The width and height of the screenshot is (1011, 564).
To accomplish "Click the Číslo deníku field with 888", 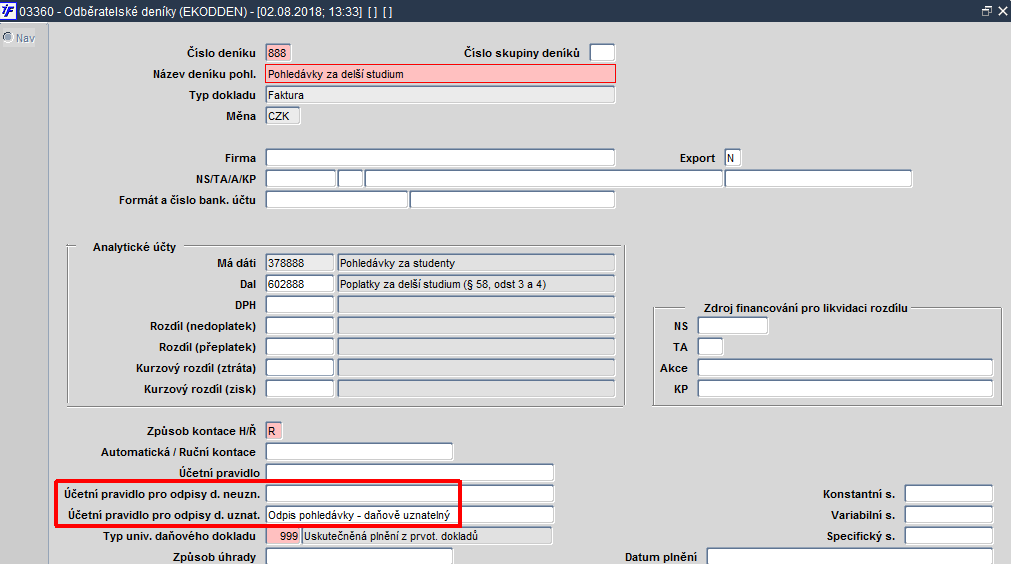I will 278,53.
